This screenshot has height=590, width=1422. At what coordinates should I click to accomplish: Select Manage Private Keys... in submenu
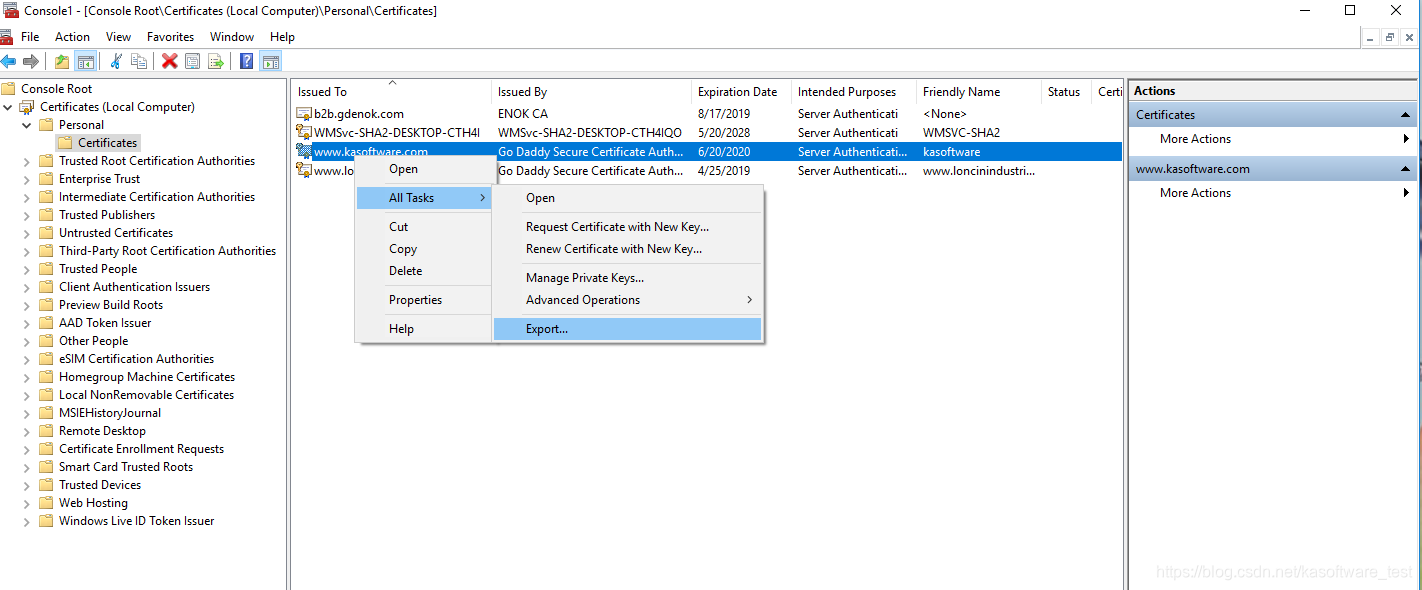coord(628,278)
